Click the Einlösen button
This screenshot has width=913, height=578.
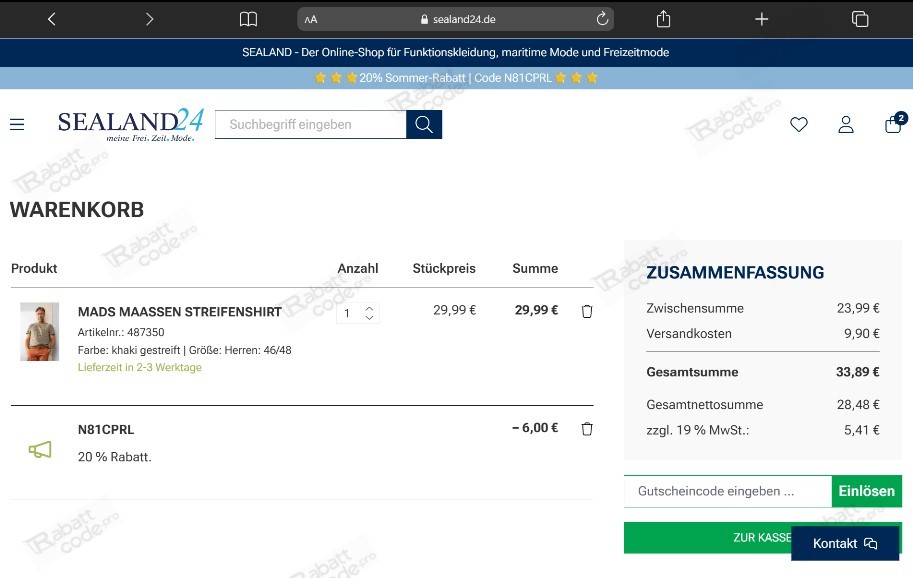866,491
